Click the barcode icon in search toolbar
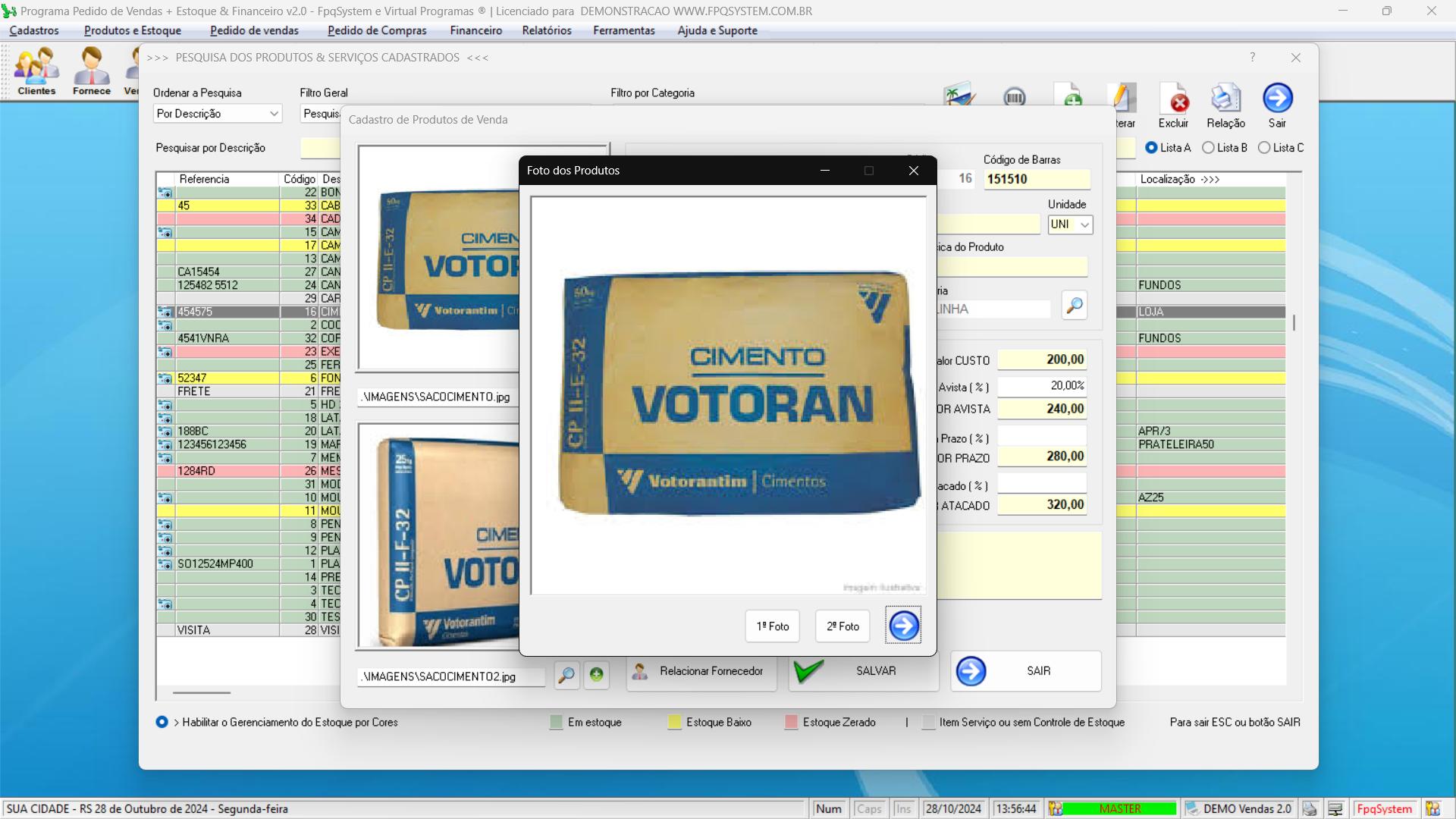 click(x=1014, y=96)
